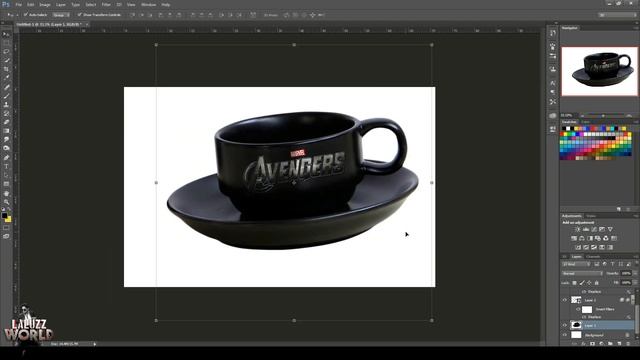Click the Layer 1 cup thumbnail
The width and height of the screenshot is (640, 360).
(576, 325)
